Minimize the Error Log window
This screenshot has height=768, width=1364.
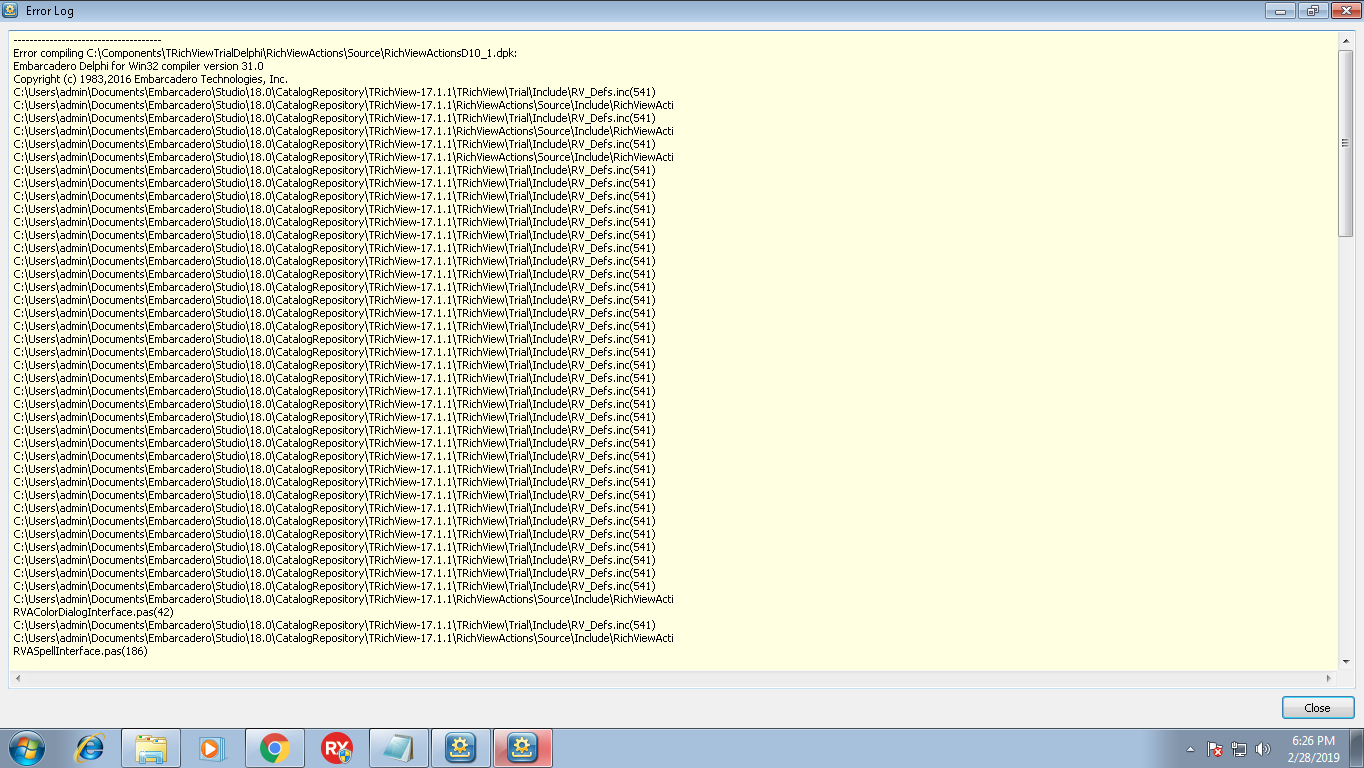click(x=1280, y=11)
